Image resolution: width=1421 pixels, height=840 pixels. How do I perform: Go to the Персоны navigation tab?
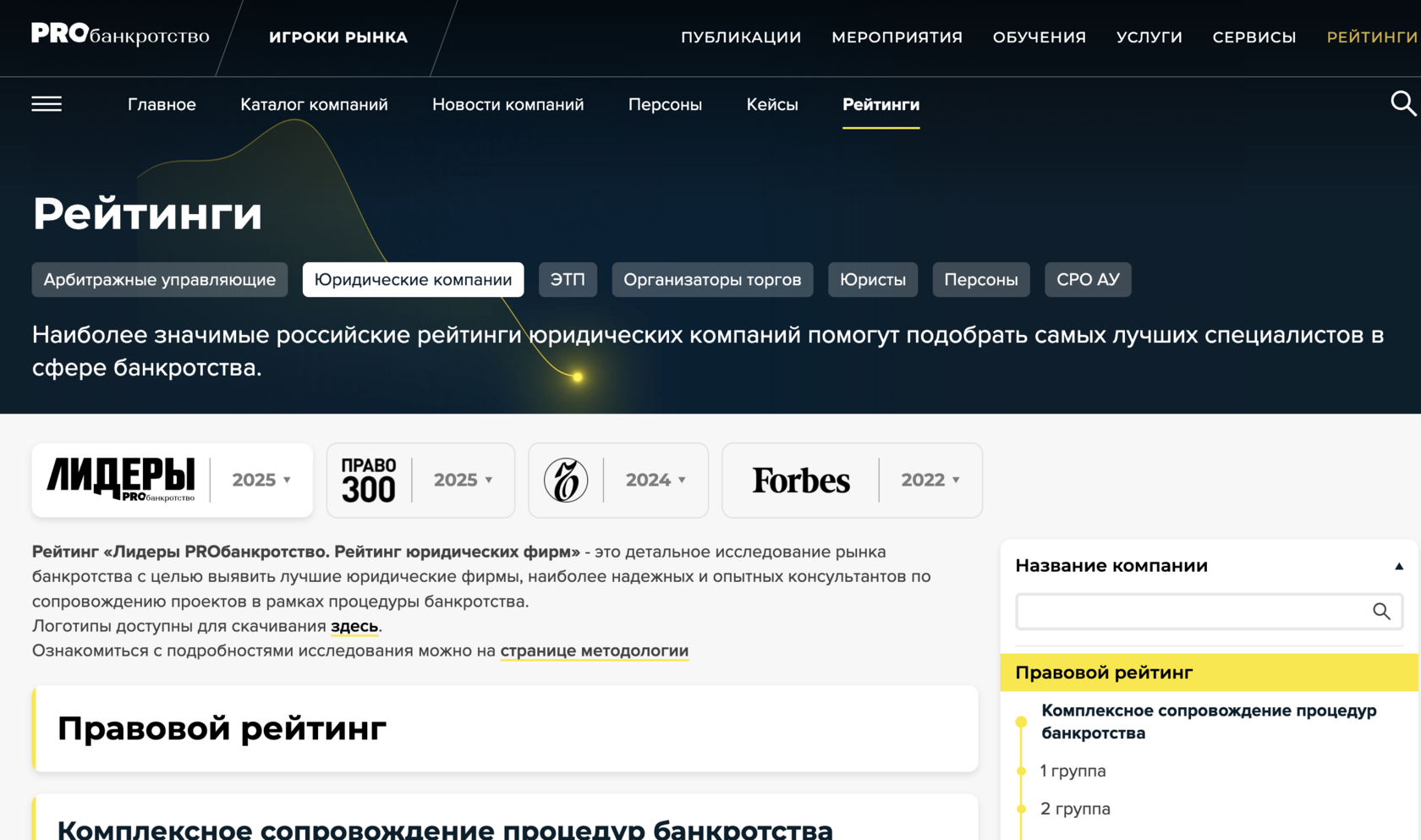[665, 104]
